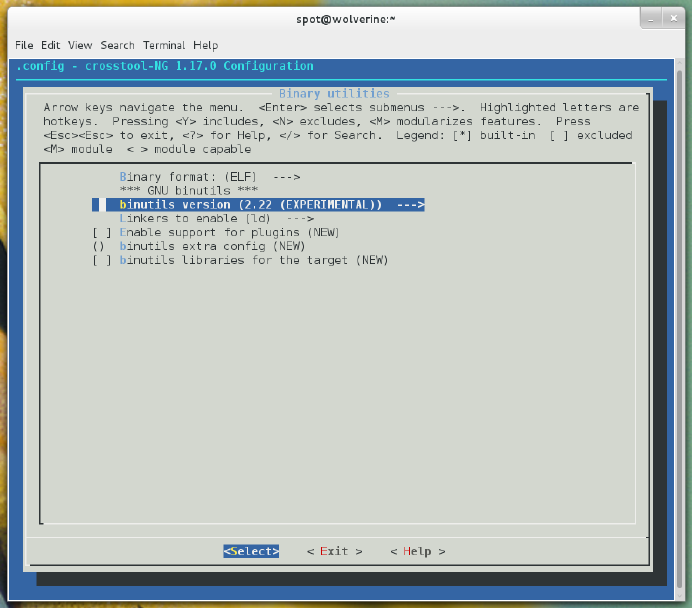
Task: Click the < Exit > button
Action: [x=335, y=551]
